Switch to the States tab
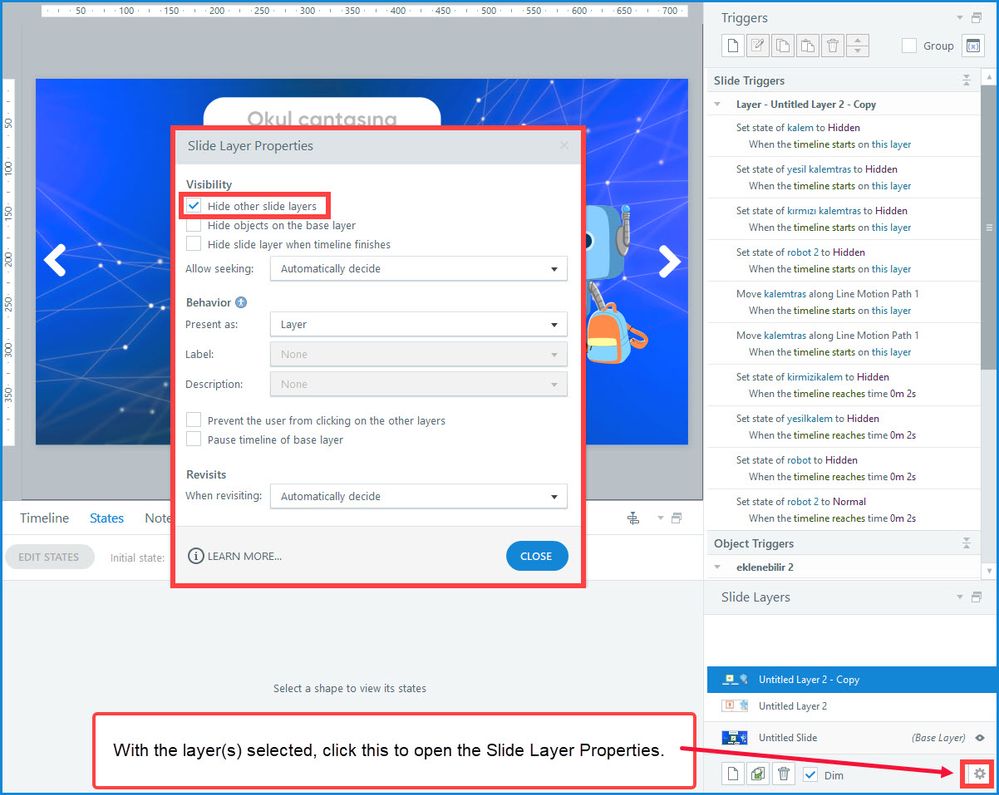This screenshot has width=999, height=795. point(106,518)
